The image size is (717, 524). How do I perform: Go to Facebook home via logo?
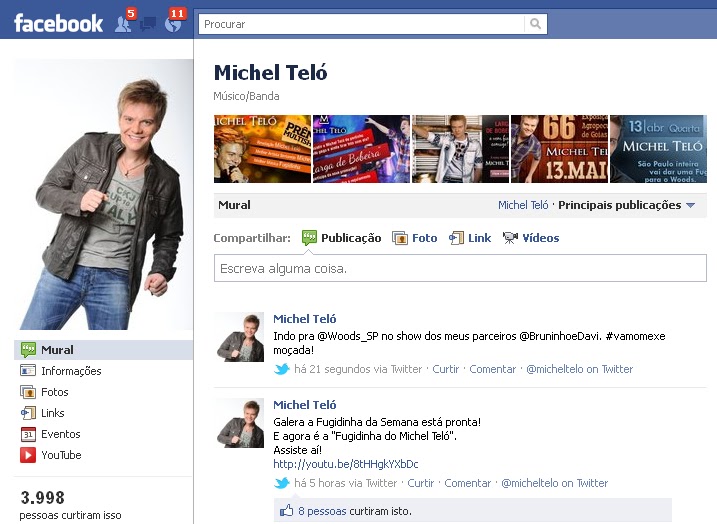point(59,23)
